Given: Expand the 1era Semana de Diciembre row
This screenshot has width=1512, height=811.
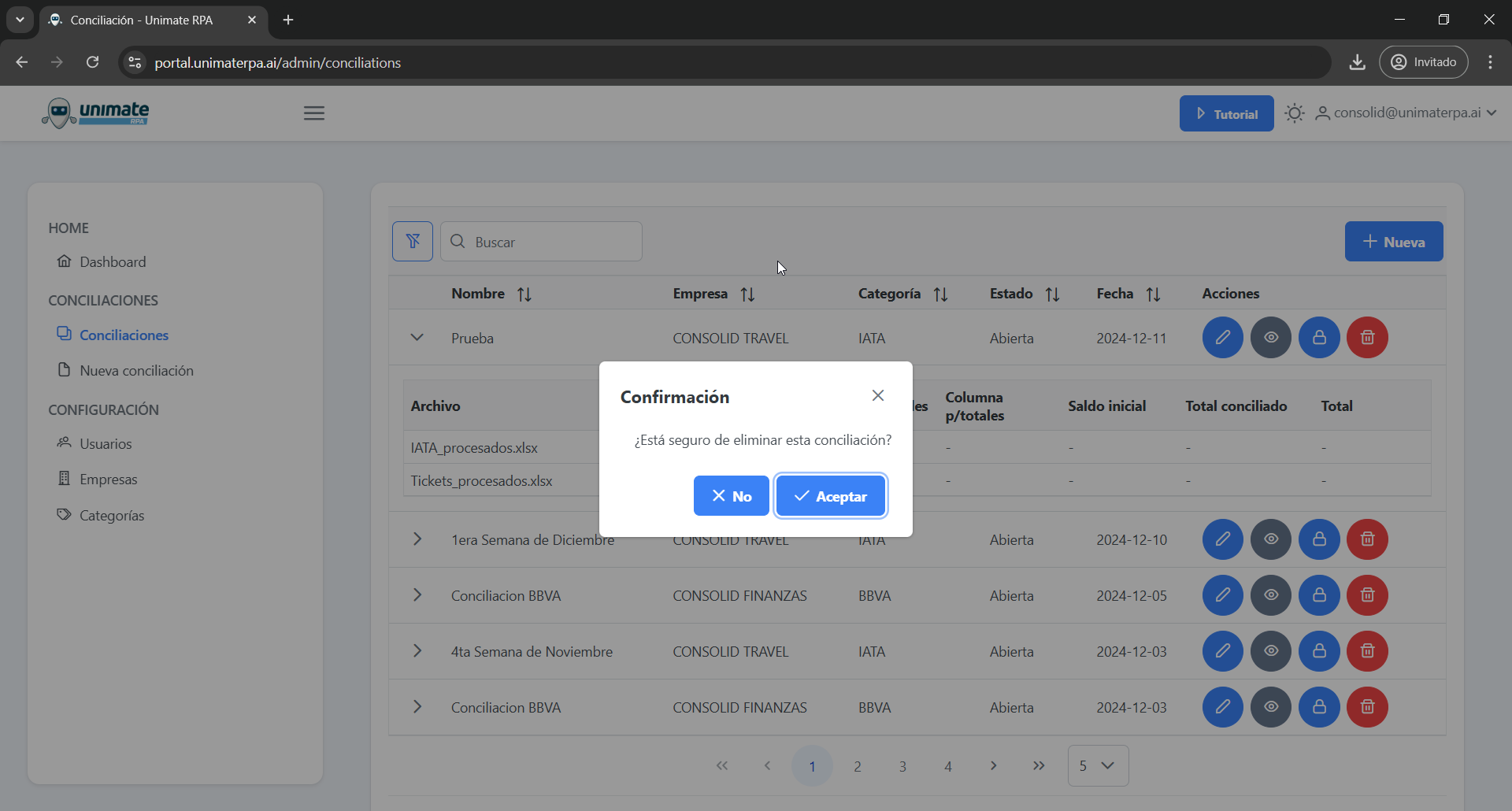Looking at the screenshot, I should click(417, 539).
